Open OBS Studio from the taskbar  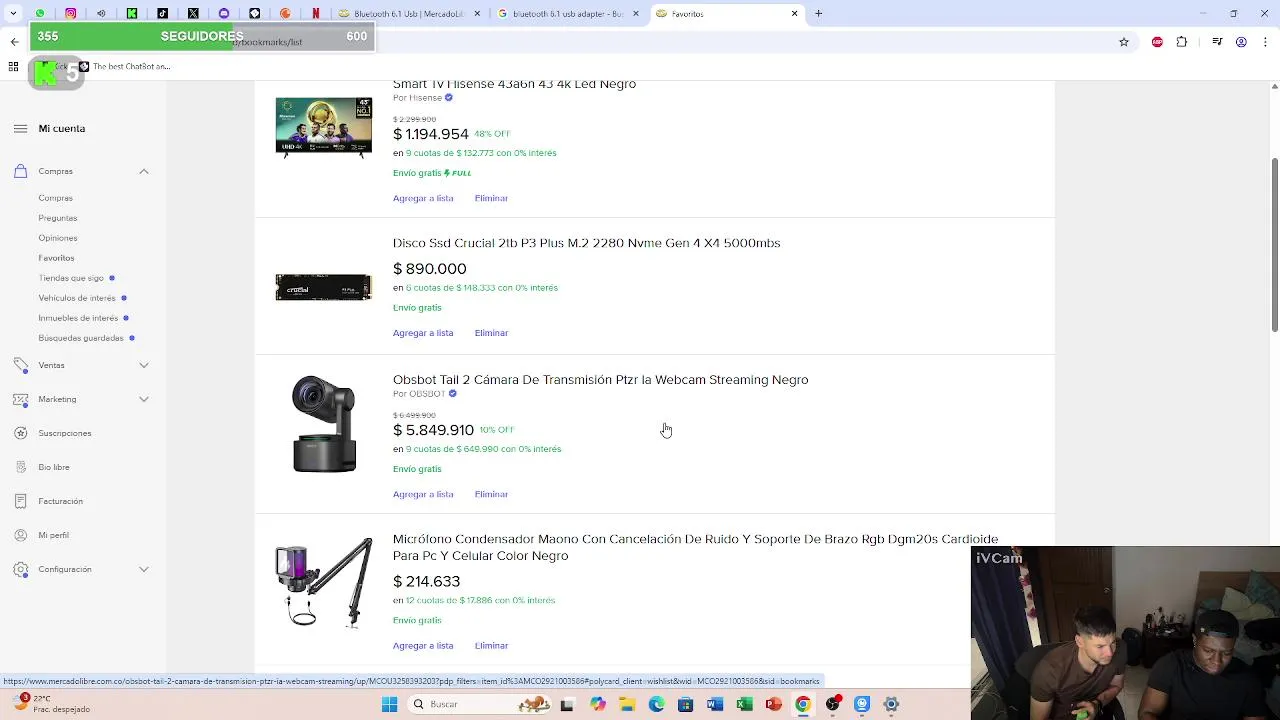(833, 704)
